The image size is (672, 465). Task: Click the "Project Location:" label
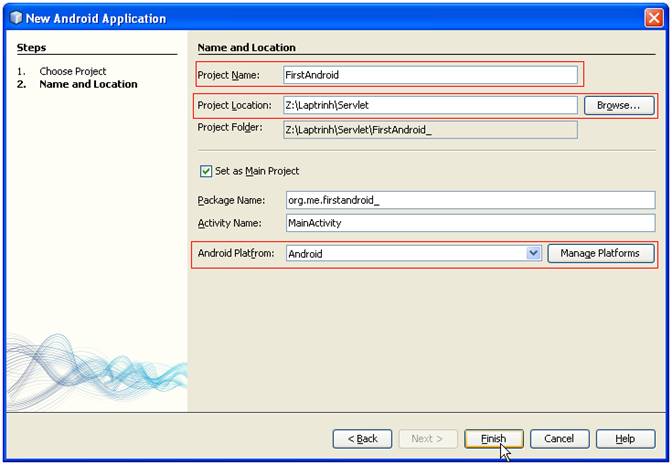[x=234, y=105]
